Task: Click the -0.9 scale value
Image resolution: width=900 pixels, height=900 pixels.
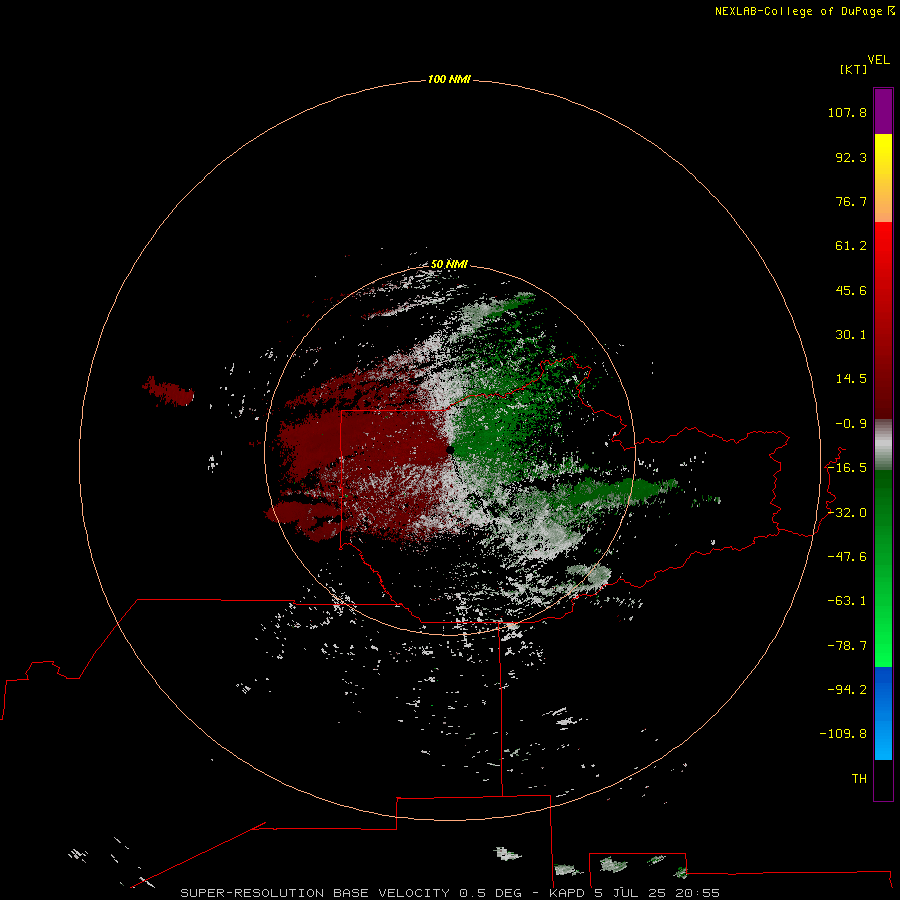Action: 851,424
